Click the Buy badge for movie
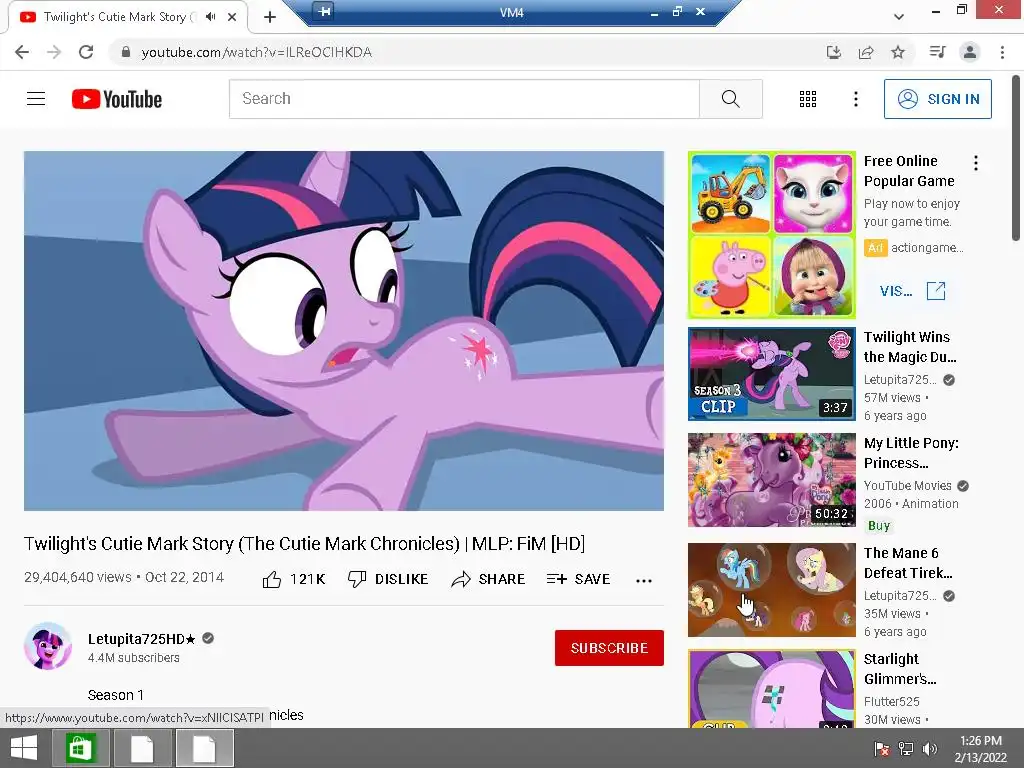The width and height of the screenshot is (1024, 768). tap(879, 526)
